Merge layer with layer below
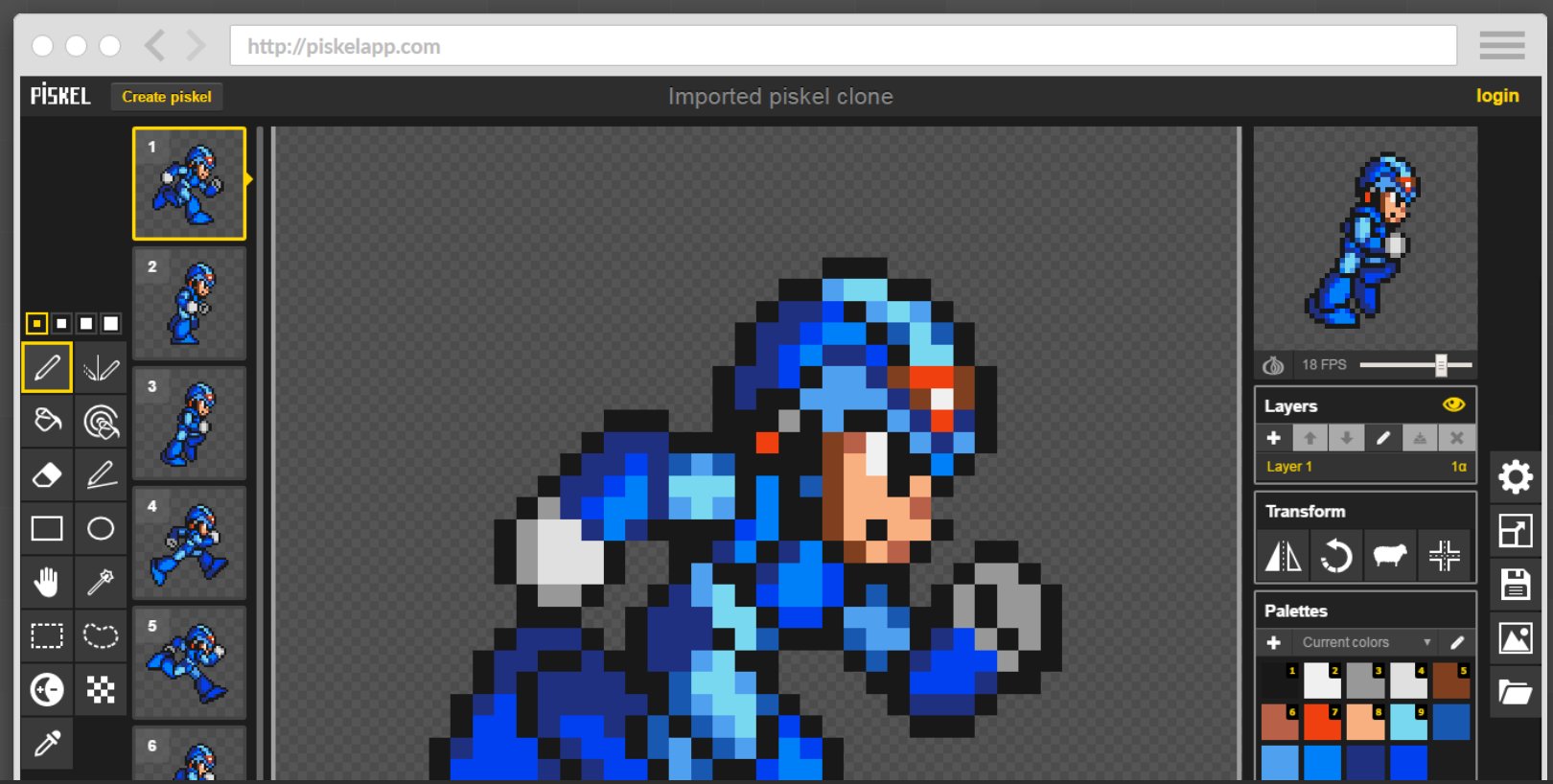Viewport: 1553px width, 784px height. (1420, 438)
